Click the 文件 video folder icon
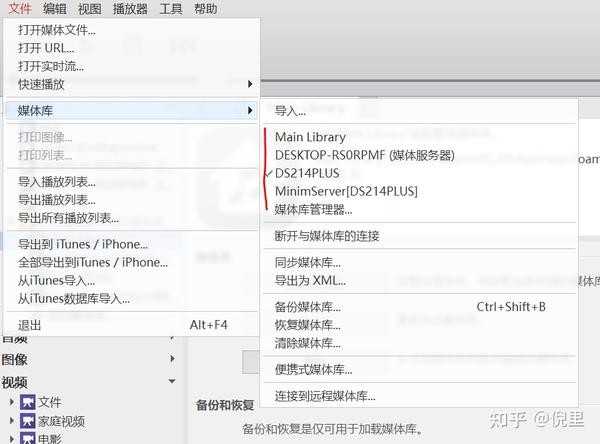Viewport: 600px width, 444px height. click(x=28, y=402)
